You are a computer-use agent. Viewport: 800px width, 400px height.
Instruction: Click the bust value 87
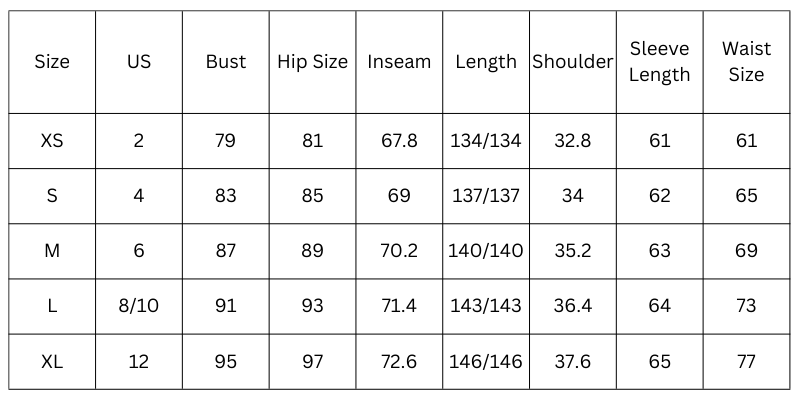point(225,251)
